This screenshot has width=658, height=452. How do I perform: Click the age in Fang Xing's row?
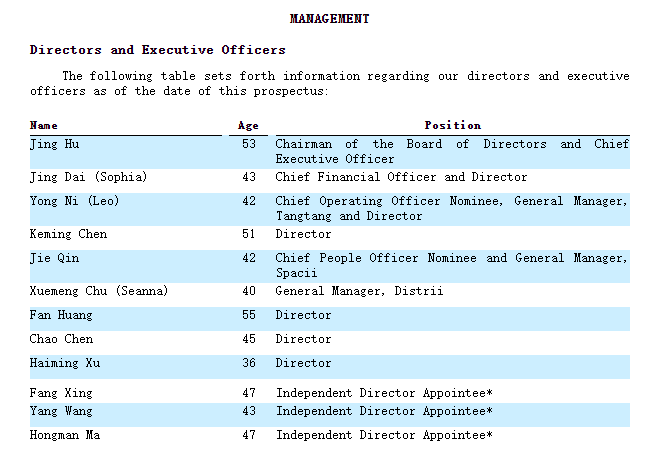tap(249, 393)
